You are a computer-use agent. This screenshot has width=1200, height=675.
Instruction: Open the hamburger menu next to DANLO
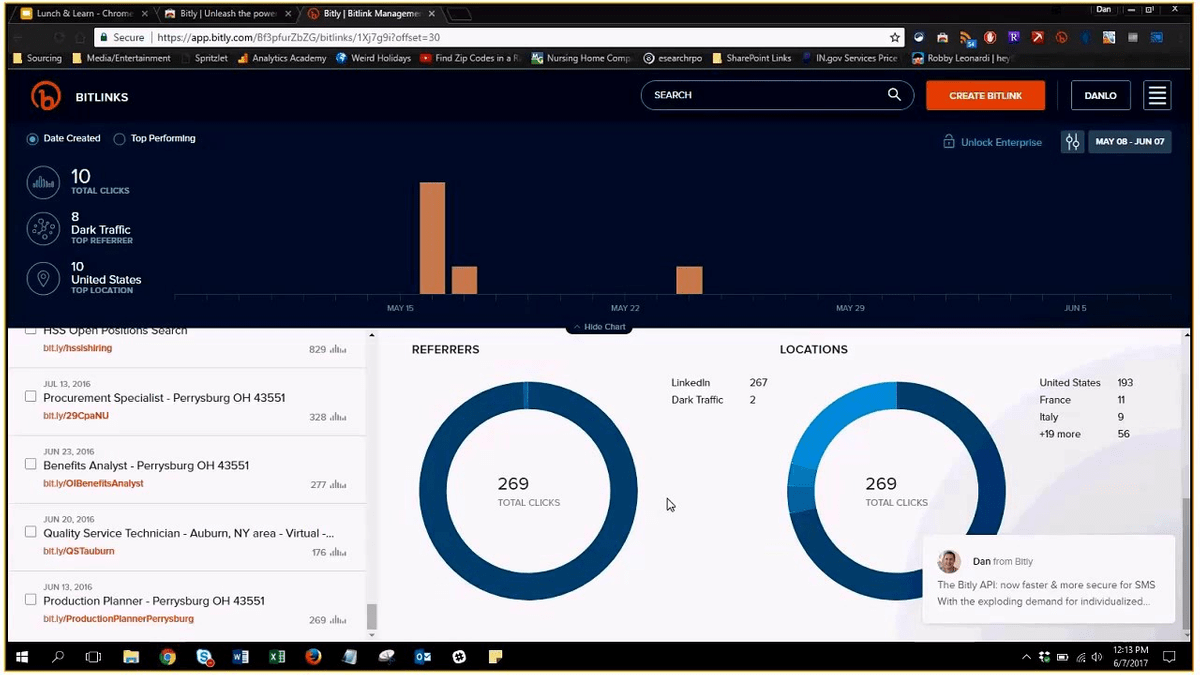[1157, 95]
